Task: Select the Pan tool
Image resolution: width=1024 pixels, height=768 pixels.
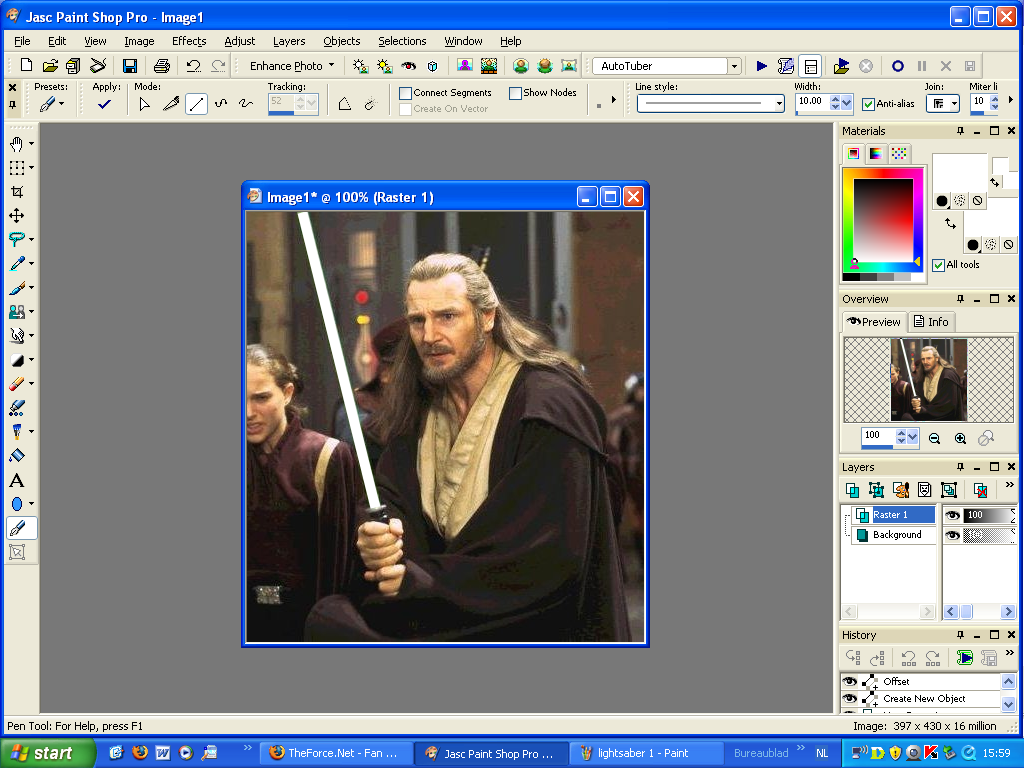Action: point(18,142)
